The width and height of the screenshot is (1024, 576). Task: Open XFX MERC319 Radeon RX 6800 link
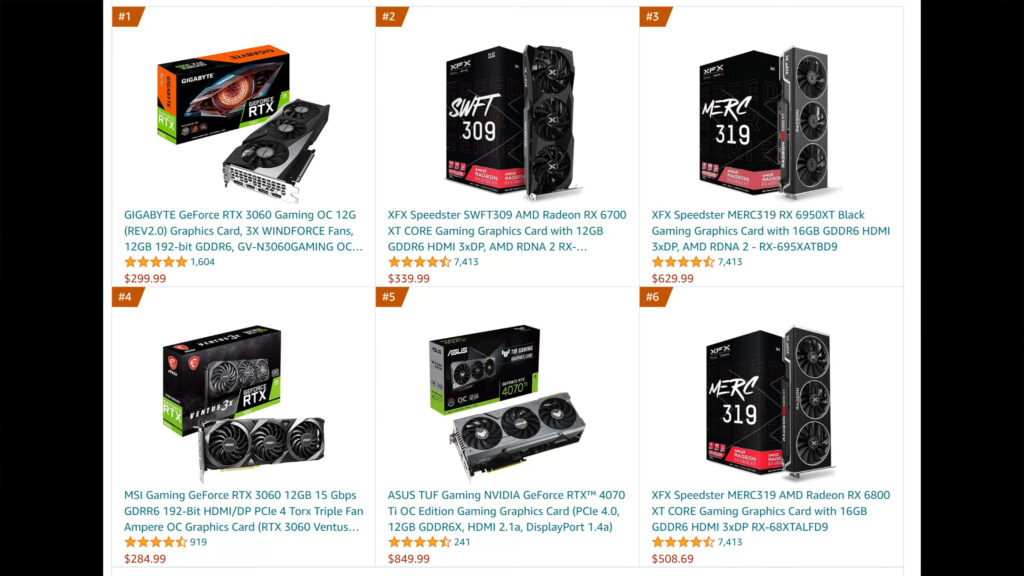[771, 511]
